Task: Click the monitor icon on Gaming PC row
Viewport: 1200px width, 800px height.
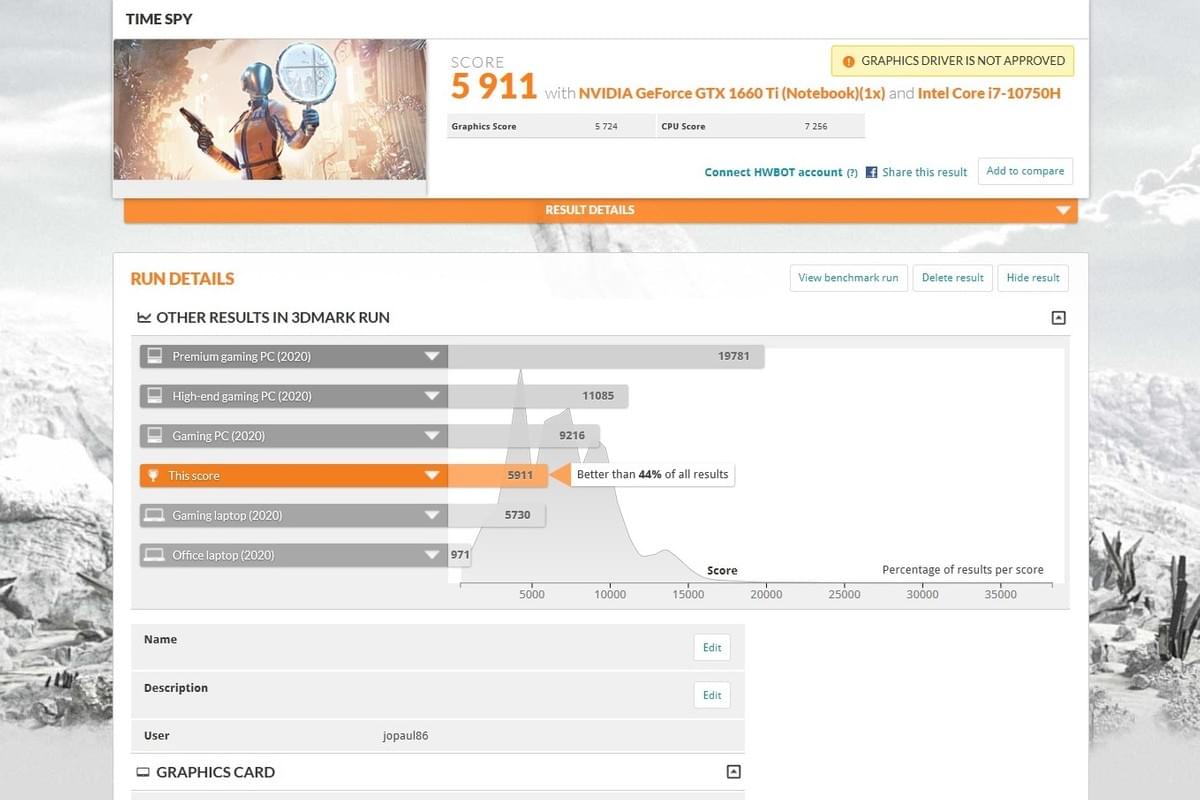Action: [x=155, y=436]
